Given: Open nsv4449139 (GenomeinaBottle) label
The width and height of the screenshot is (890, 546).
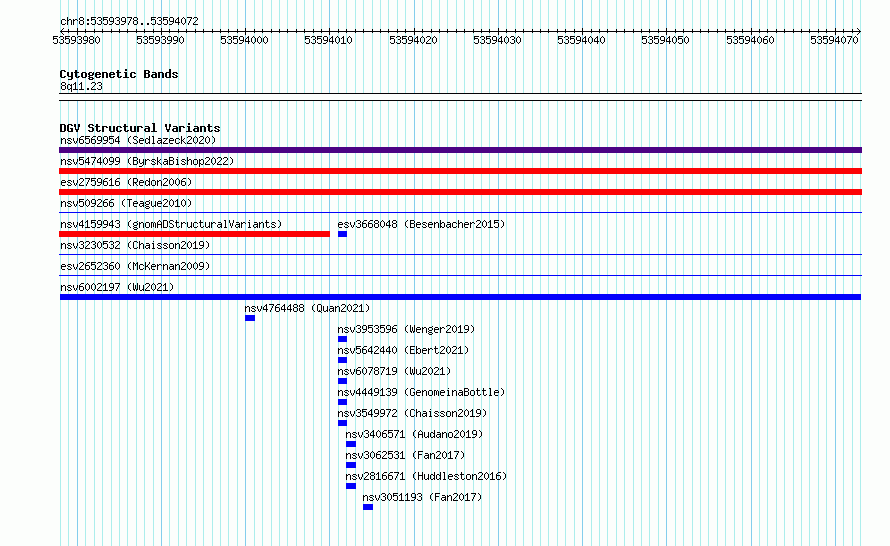Looking at the screenshot, I should 421,392.
